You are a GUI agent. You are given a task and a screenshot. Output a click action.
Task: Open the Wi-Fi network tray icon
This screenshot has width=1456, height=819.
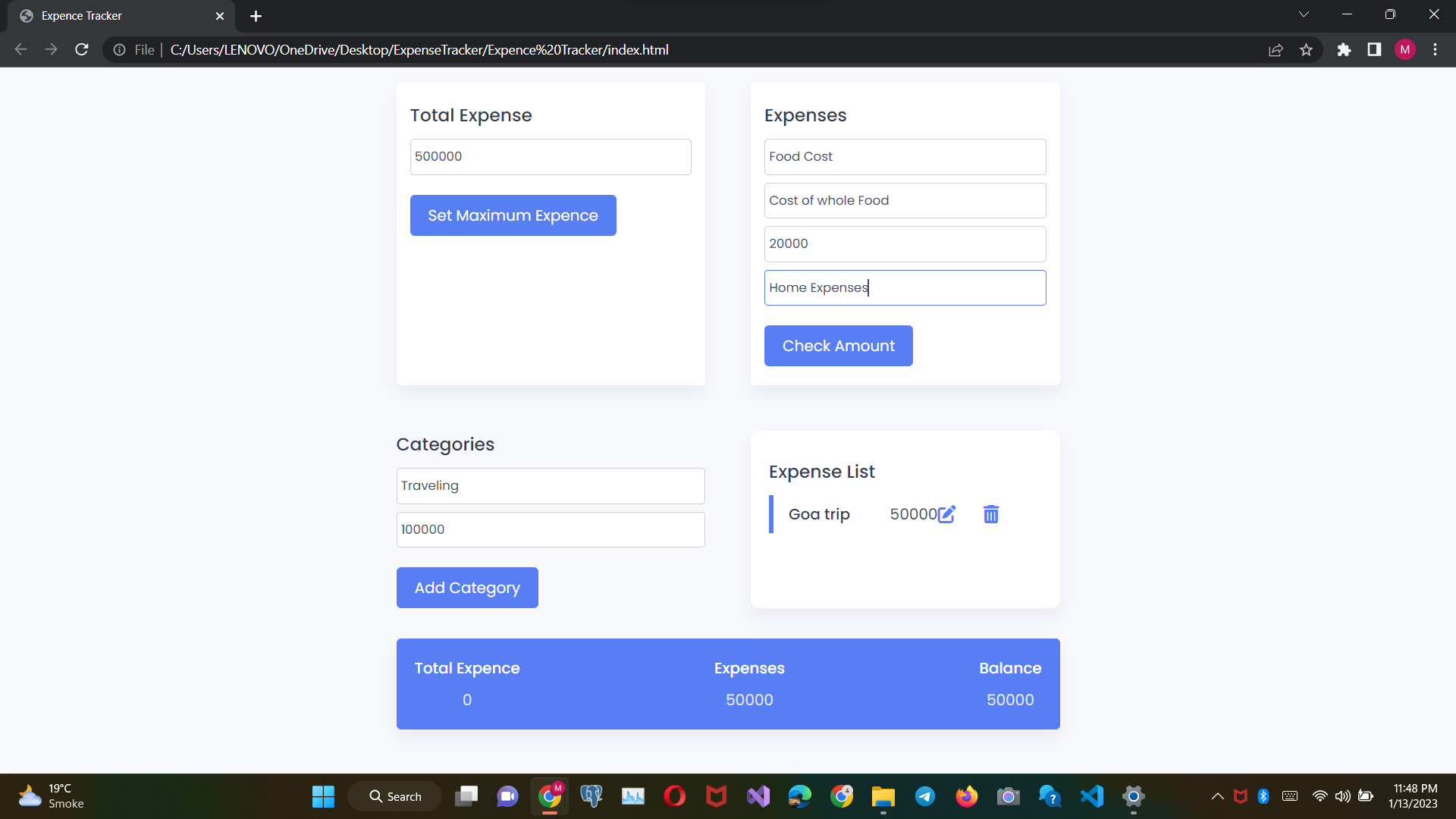click(x=1320, y=796)
